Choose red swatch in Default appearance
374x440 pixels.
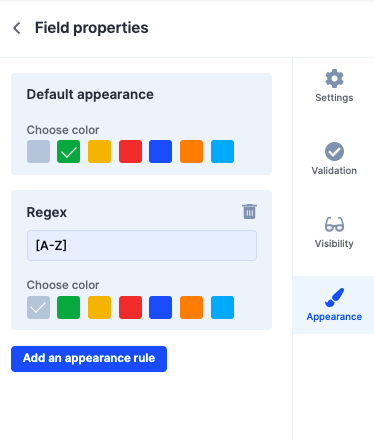tap(130, 152)
